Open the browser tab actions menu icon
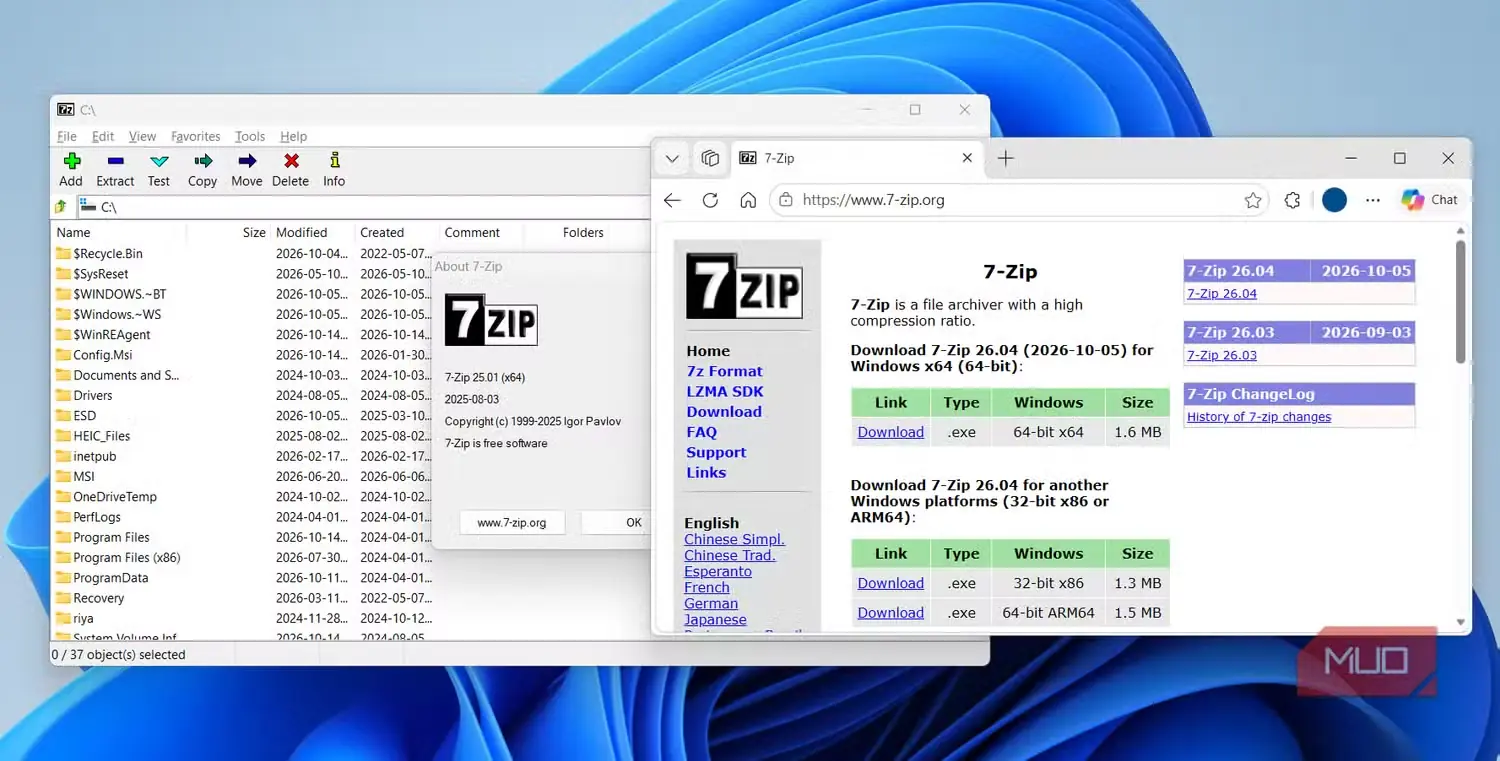Viewport: 1500px width, 761px height. (710, 158)
